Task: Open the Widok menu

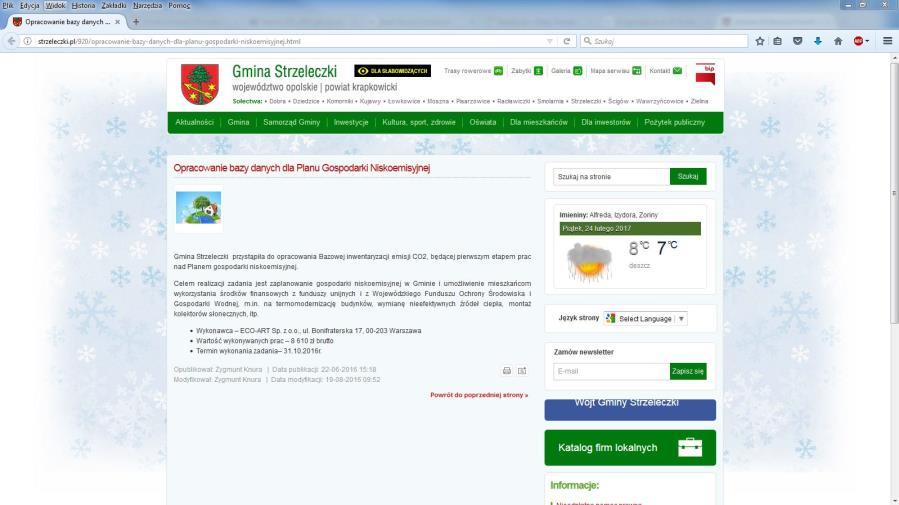Action: point(55,5)
